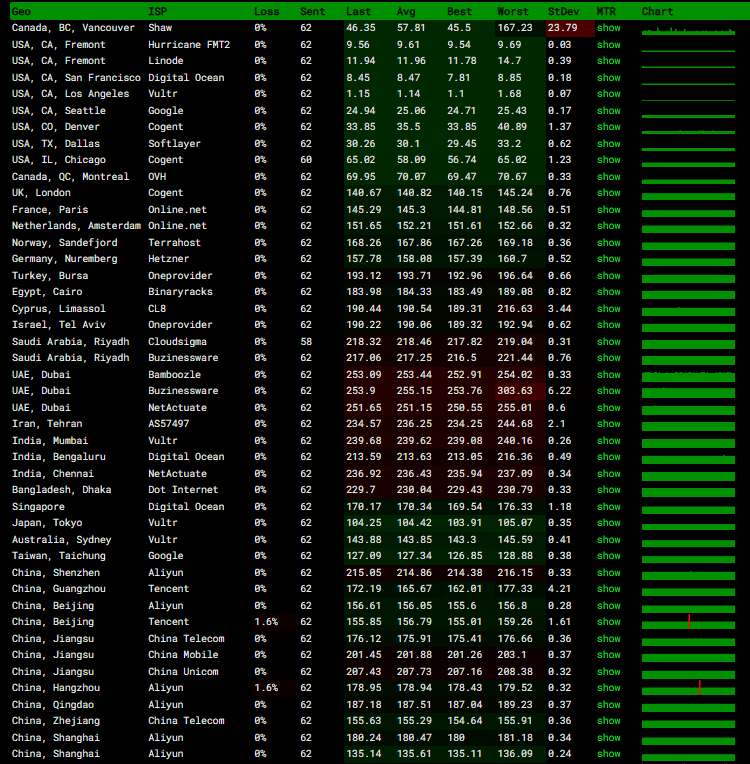
Task: Open MTR for Los Angeles Vultr
Action: point(609,94)
